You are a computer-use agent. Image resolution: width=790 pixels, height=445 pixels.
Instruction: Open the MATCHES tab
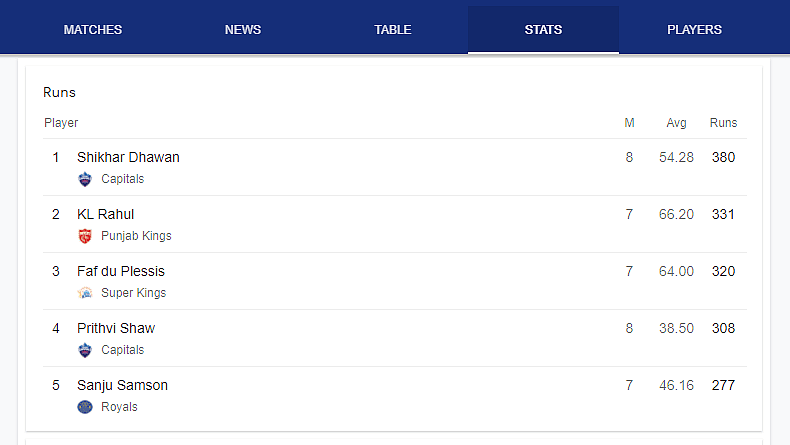[x=93, y=30]
